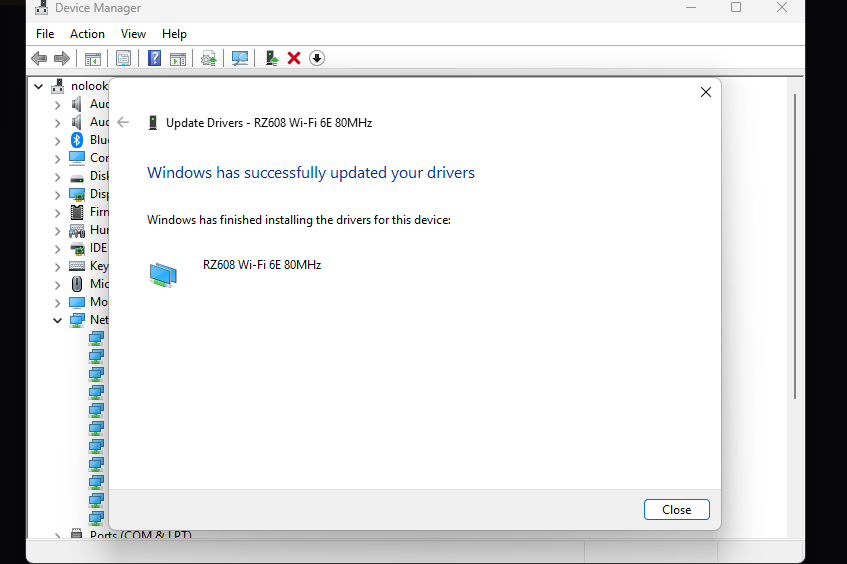Expand the Computer category

57,159
